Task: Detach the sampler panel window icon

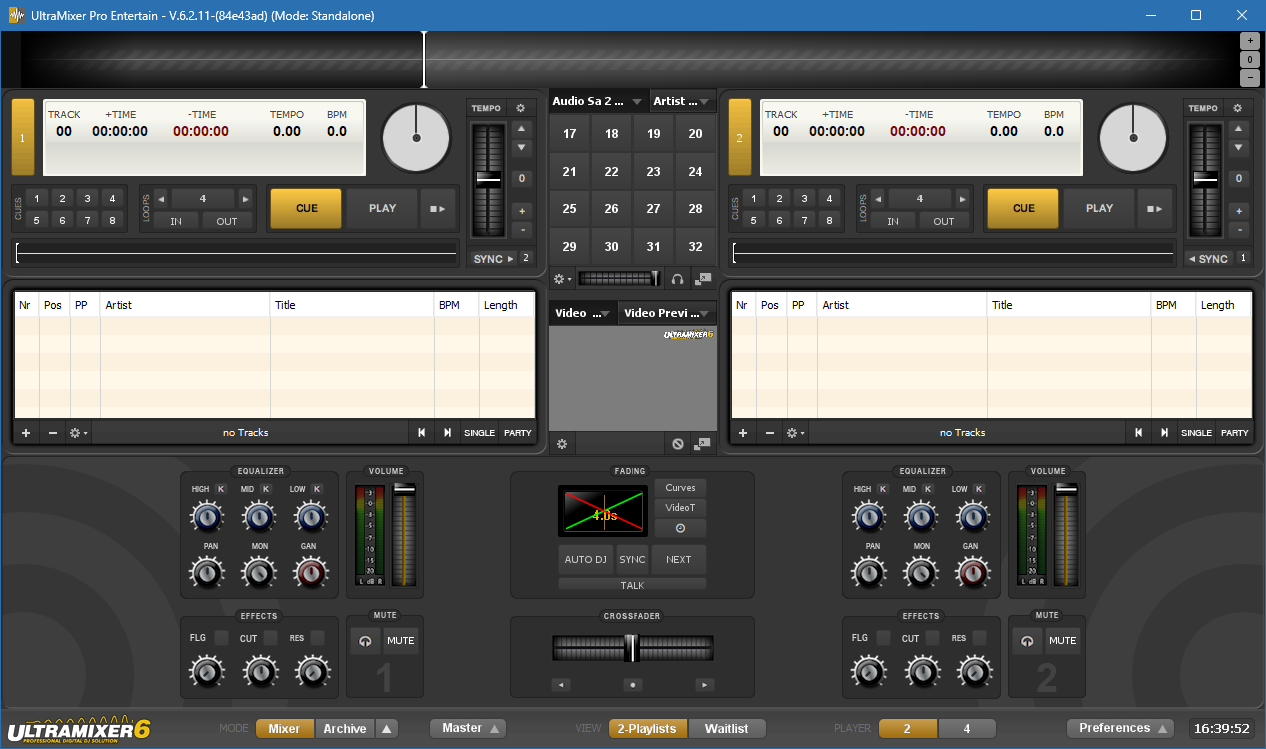Action: (x=704, y=279)
